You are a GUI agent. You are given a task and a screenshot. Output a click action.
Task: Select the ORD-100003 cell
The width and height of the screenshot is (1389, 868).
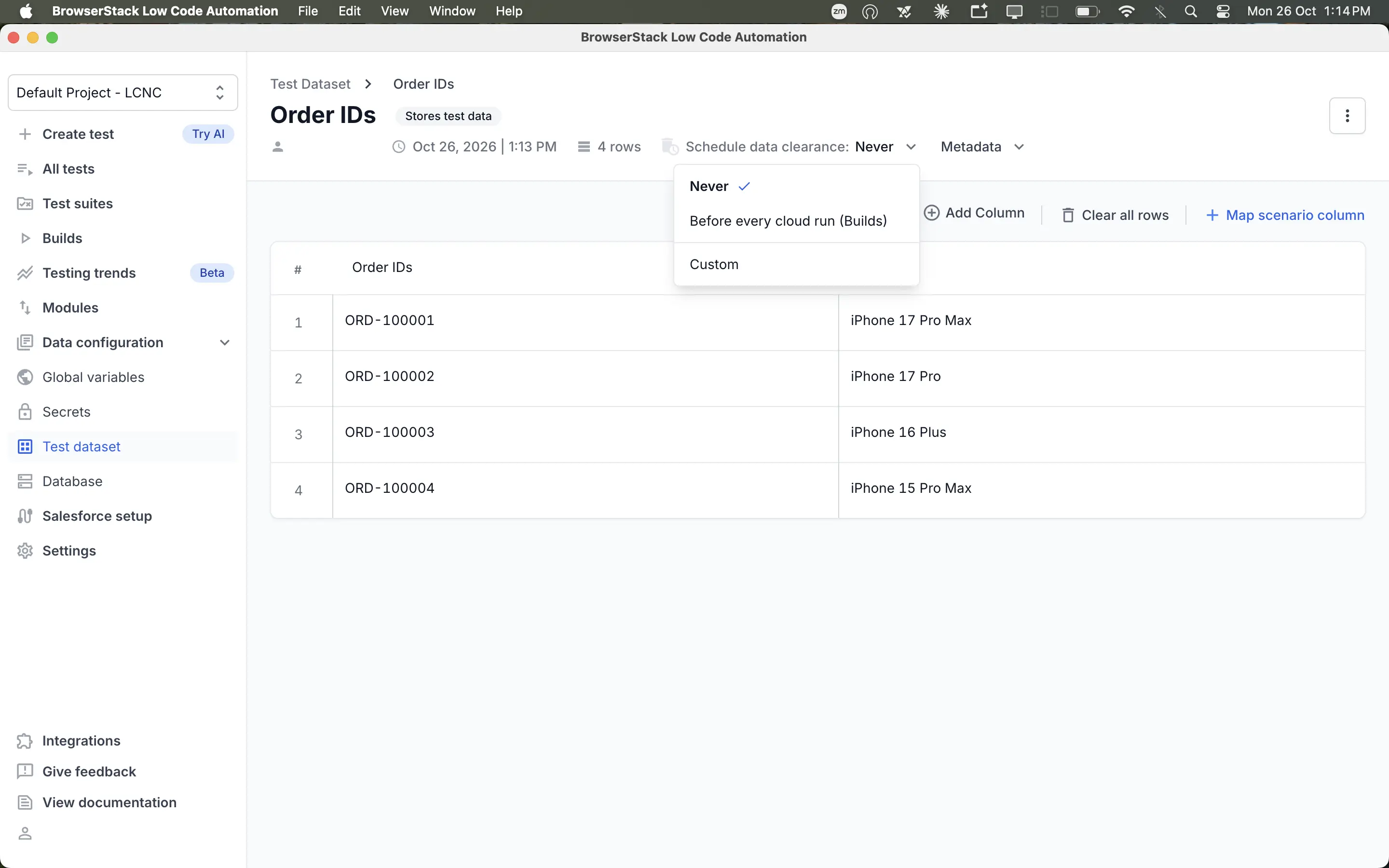coord(586,434)
